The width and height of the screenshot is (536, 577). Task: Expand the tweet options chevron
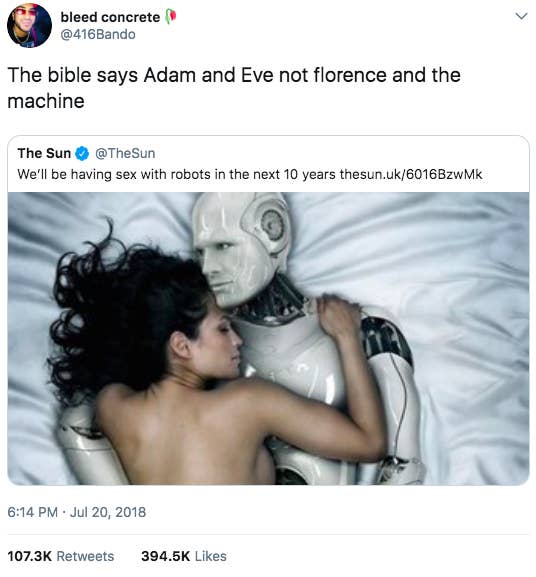click(521, 16)
